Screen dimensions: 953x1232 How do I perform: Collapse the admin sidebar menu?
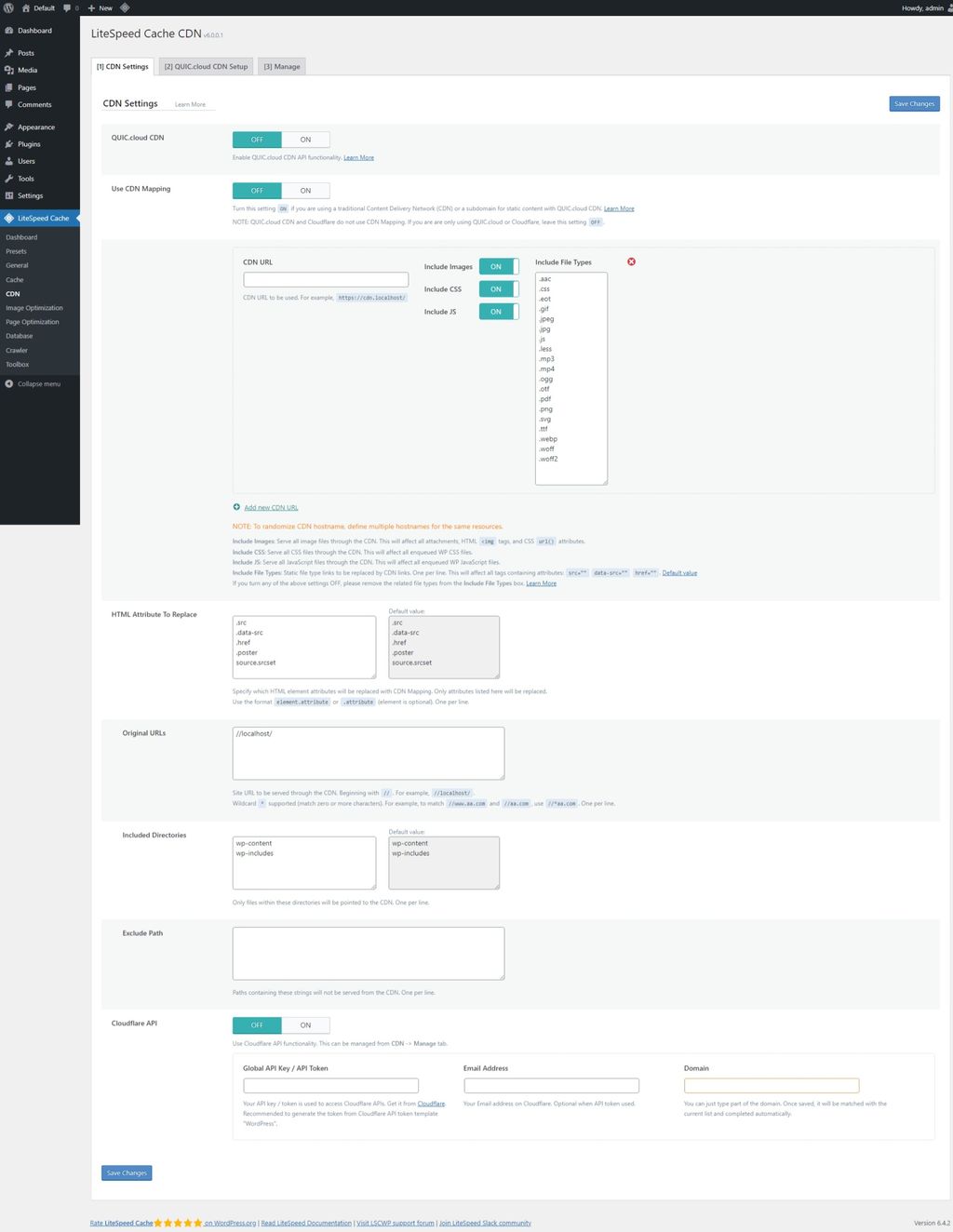(40, 383)
